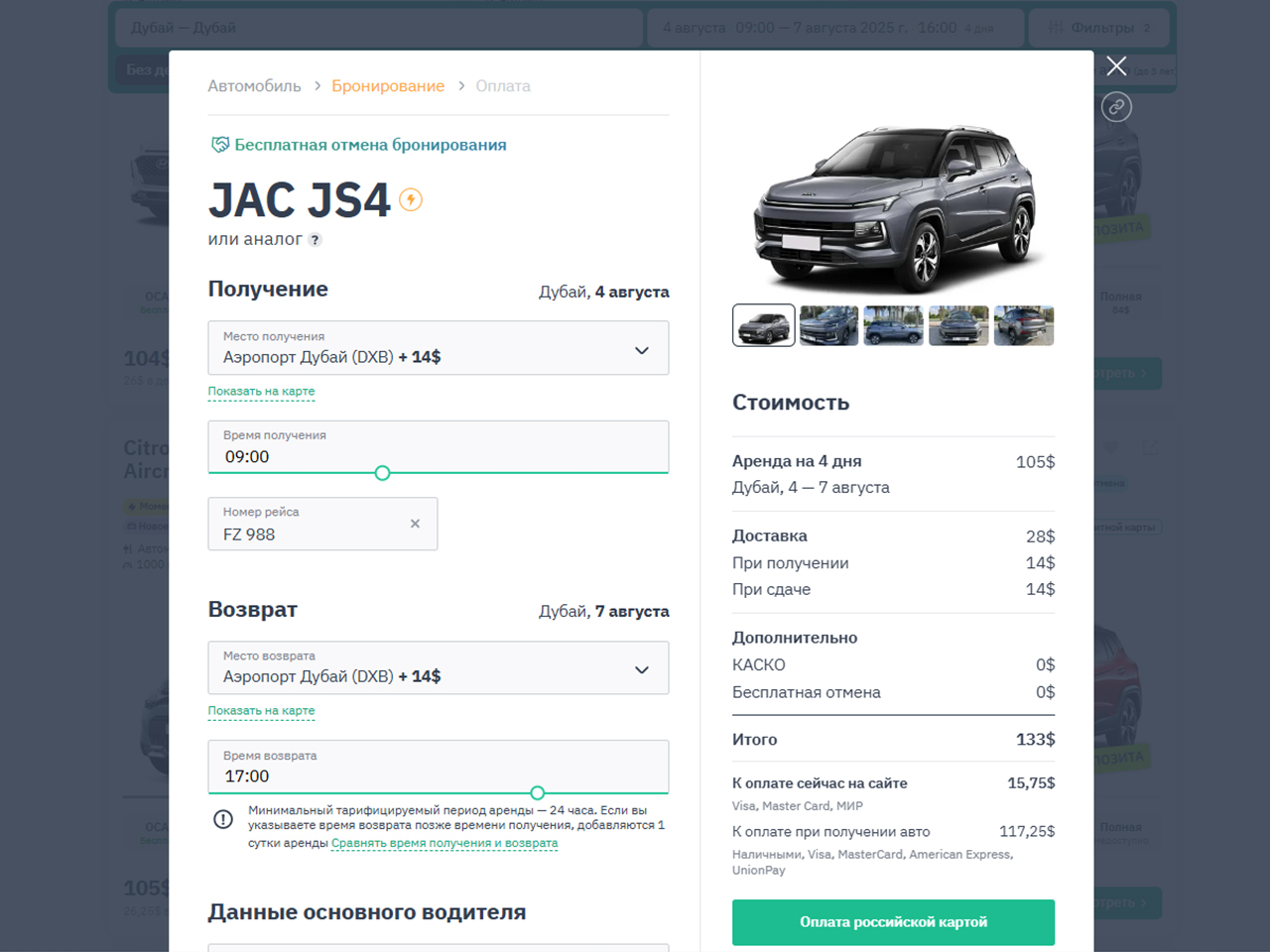Click the free cancellation shield icon
Image resolution: width=1270 pixels, height=952 pixels.
(x=219, y=145)
